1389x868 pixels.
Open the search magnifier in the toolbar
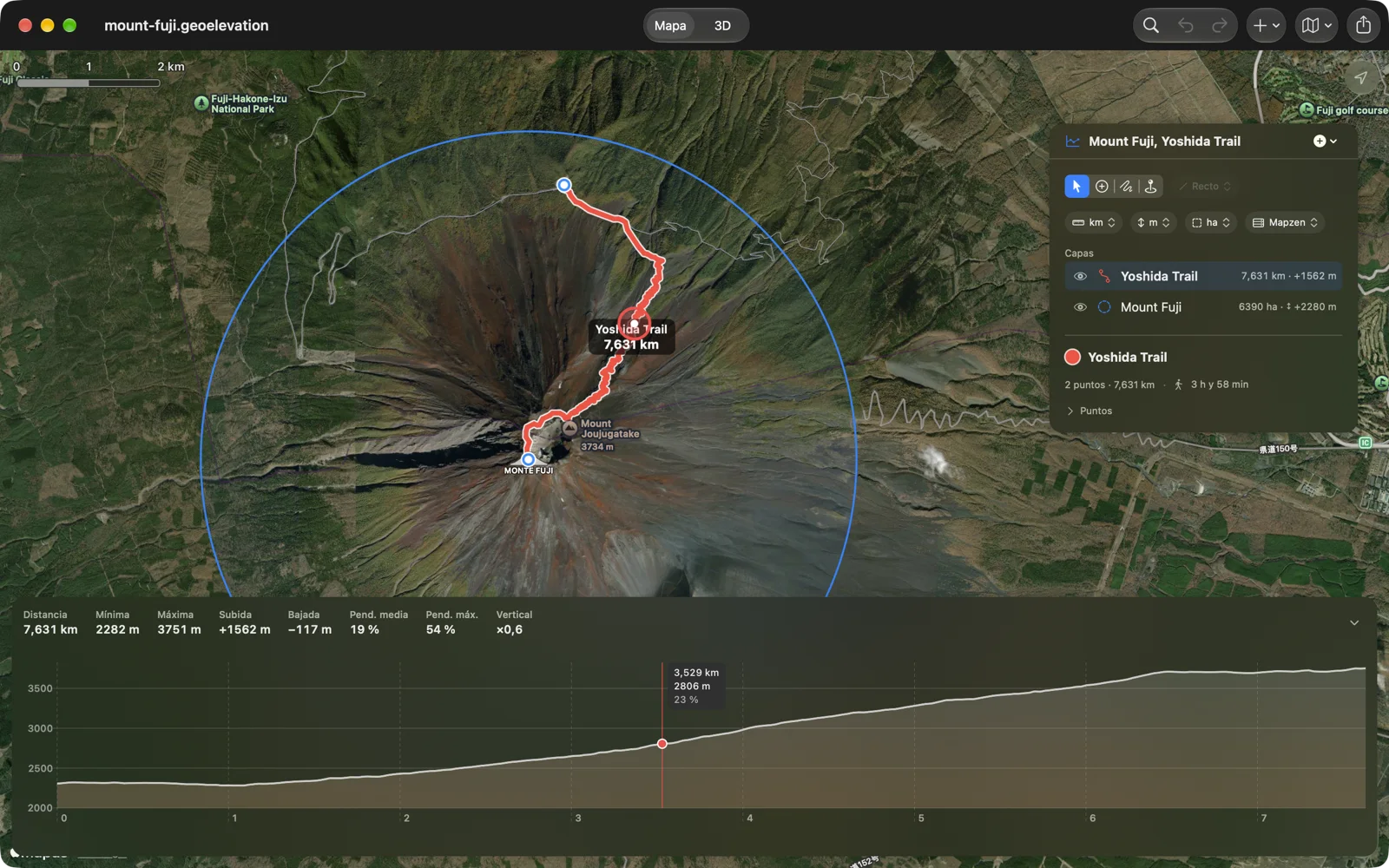[1150, 25]
